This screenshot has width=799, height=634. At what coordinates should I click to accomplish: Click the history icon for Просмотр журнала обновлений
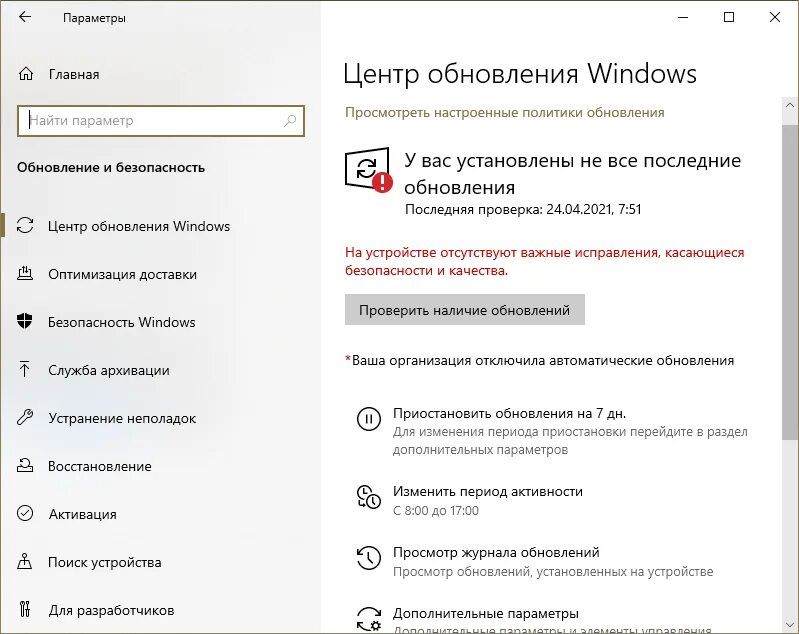[368, 558]
